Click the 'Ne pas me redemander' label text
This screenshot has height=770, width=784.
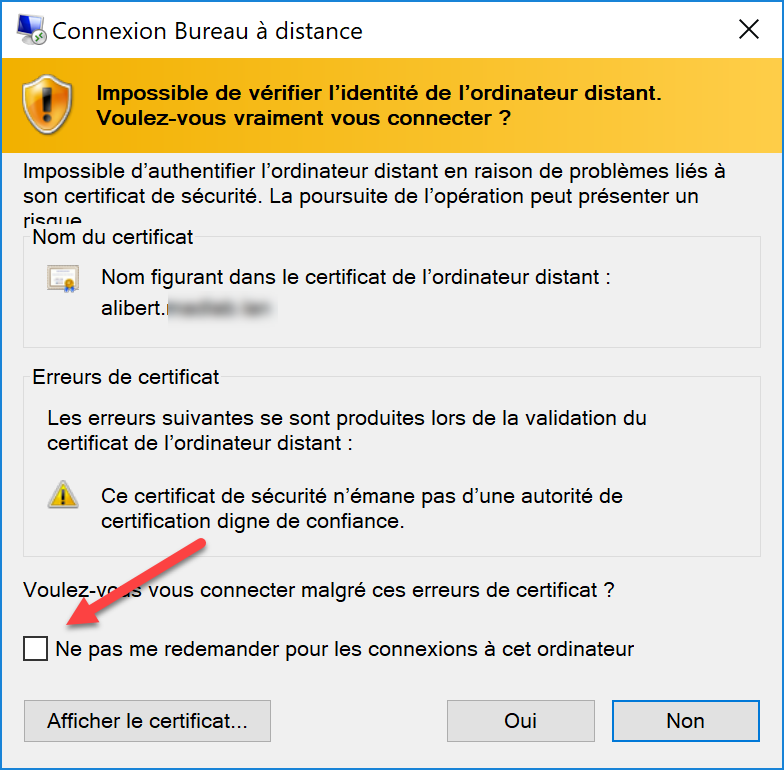(x=344, y=649)
